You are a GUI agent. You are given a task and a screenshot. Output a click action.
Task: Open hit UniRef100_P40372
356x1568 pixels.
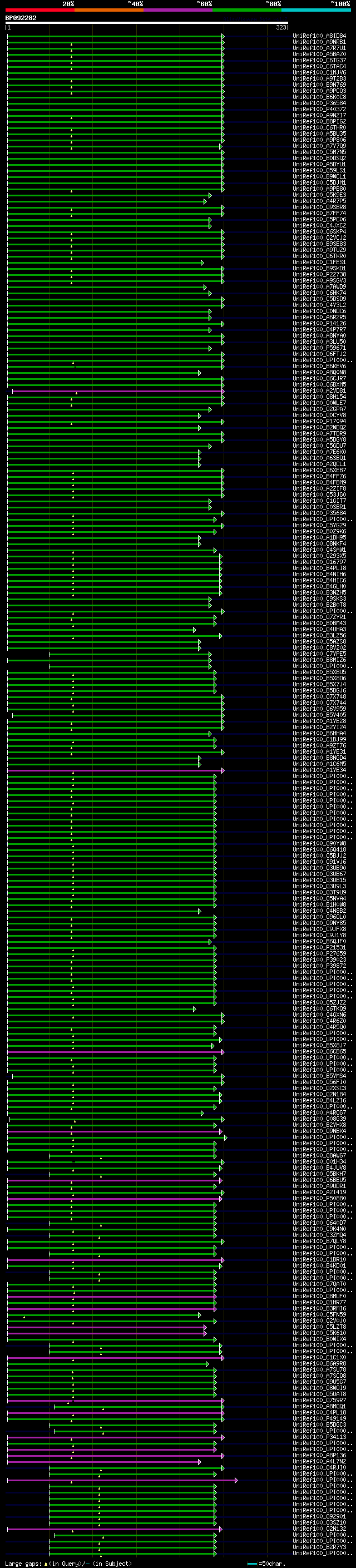pyautogui.click(x=319, y=110)
